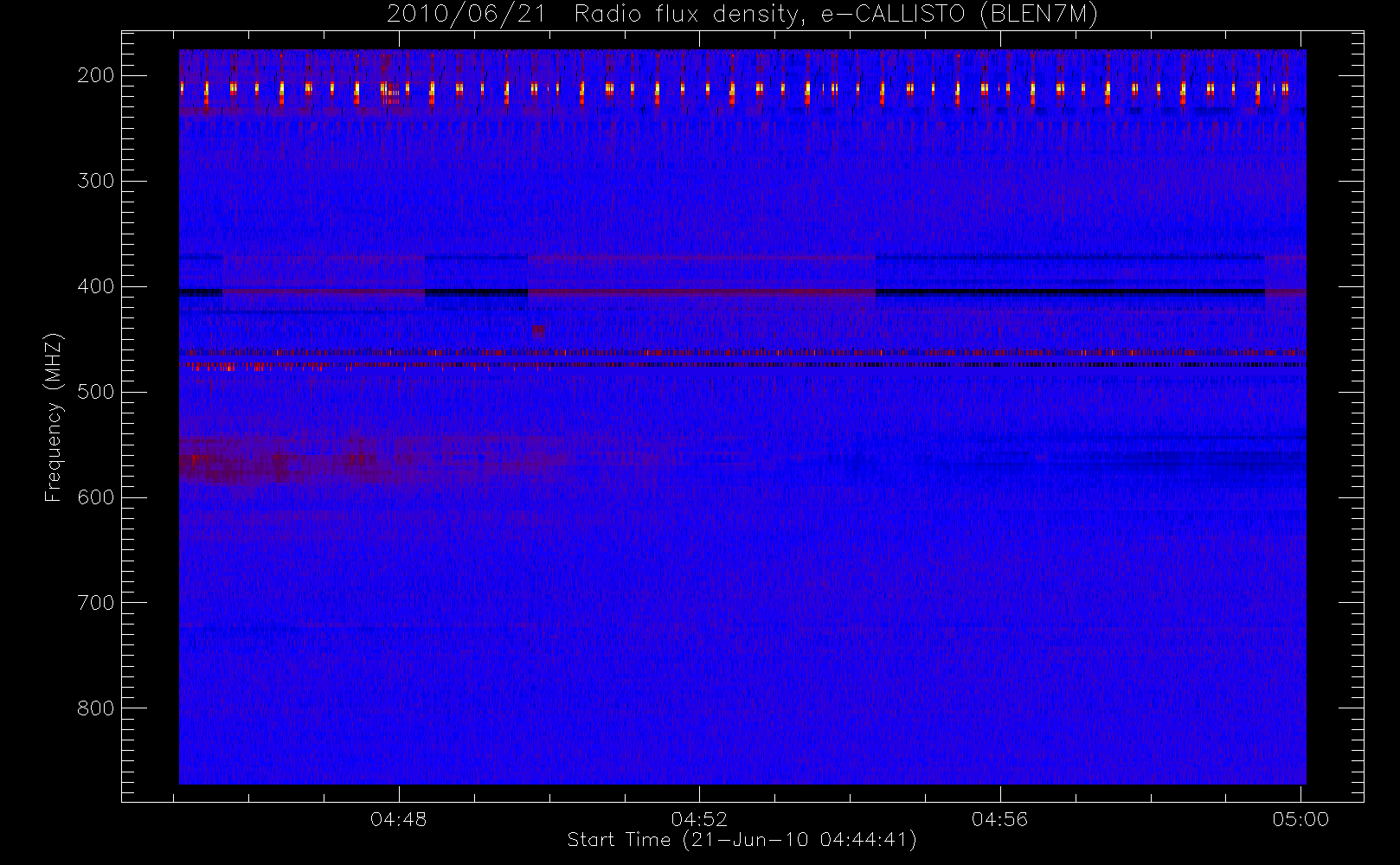This screenshot has width=1400, height=865.
Task: Click the 200 frequency tick label
Action: click(96, 75)
